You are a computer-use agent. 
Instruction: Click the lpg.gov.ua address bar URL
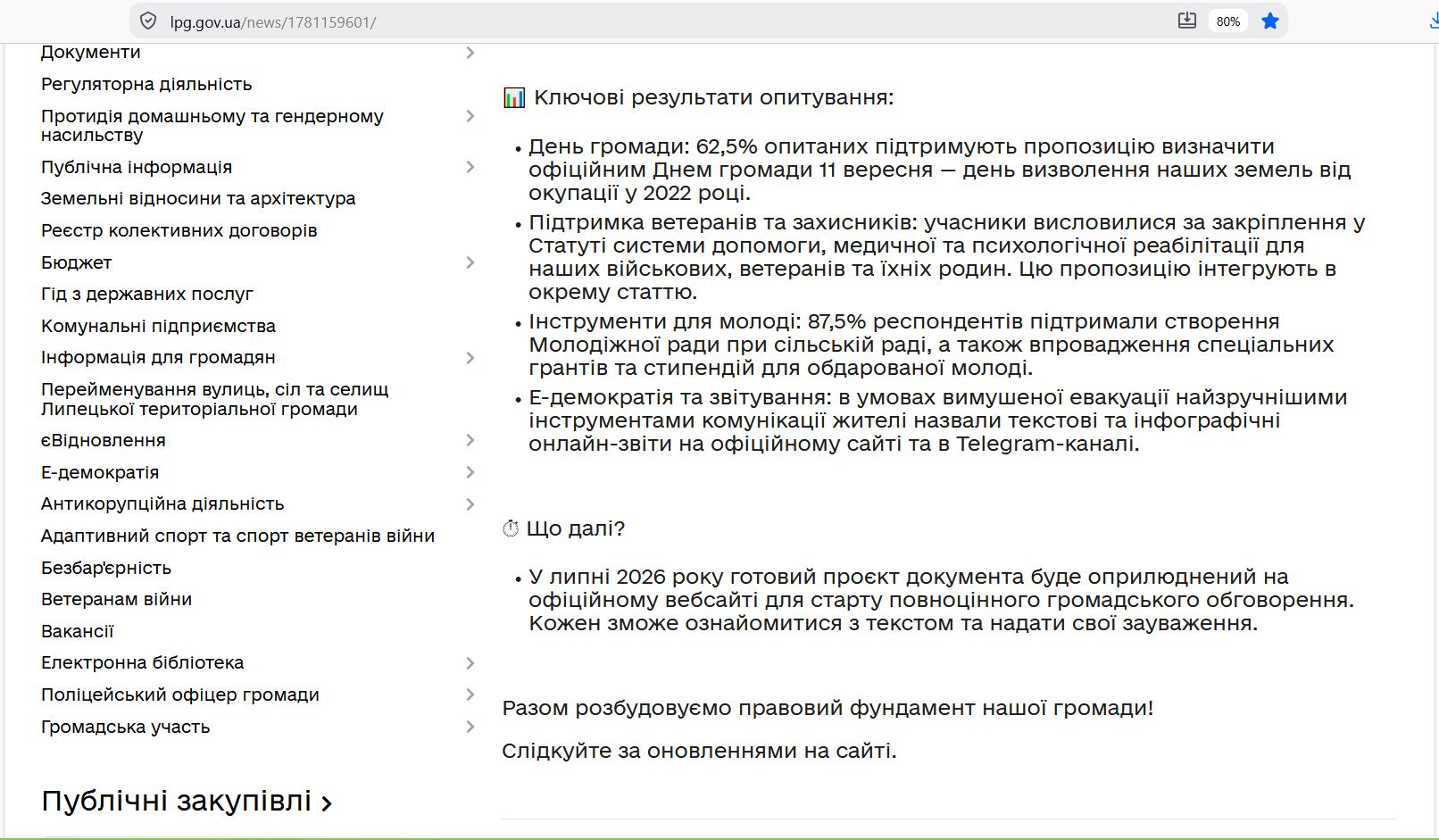(x=273, y=22)
